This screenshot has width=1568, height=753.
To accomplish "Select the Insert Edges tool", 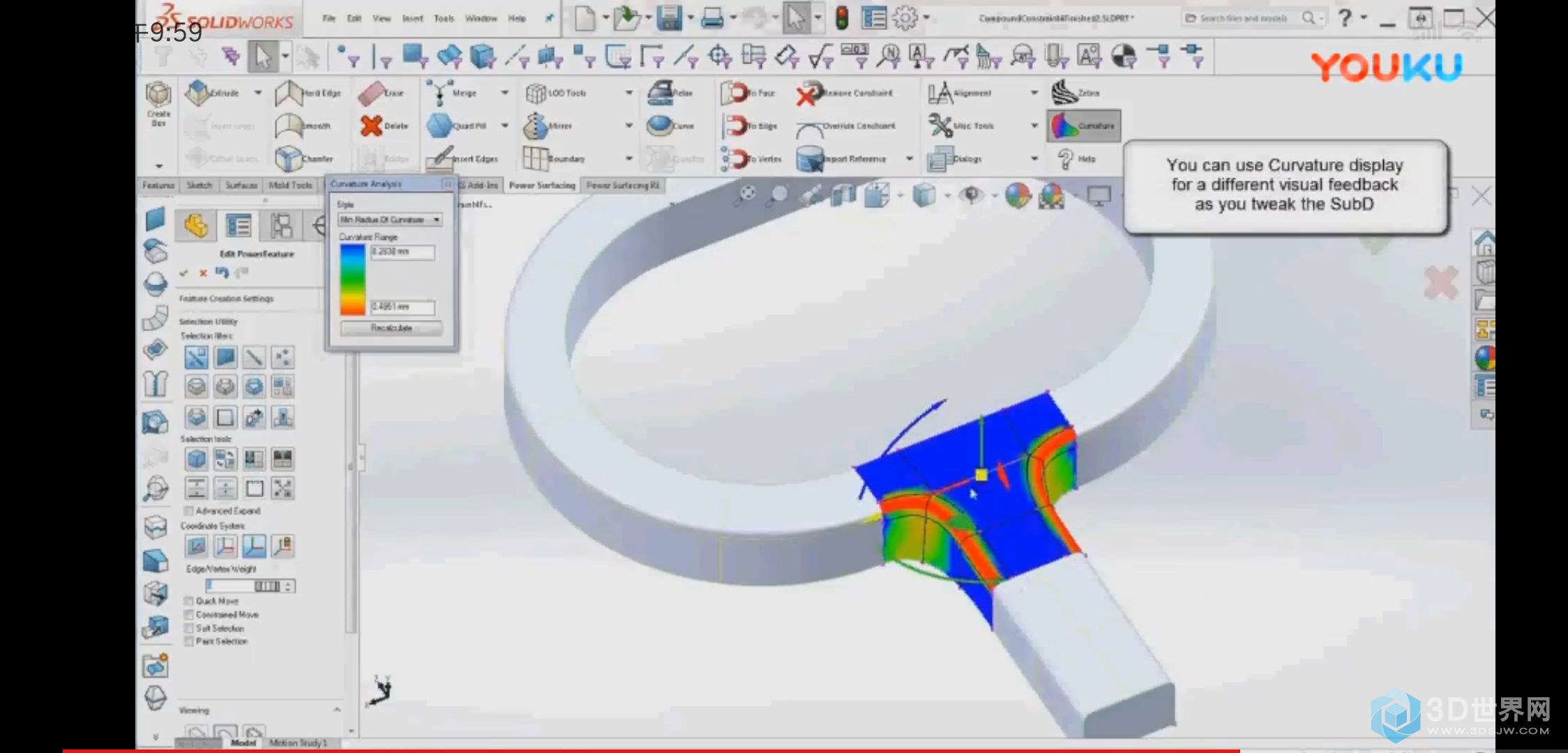I will [462, 158].
